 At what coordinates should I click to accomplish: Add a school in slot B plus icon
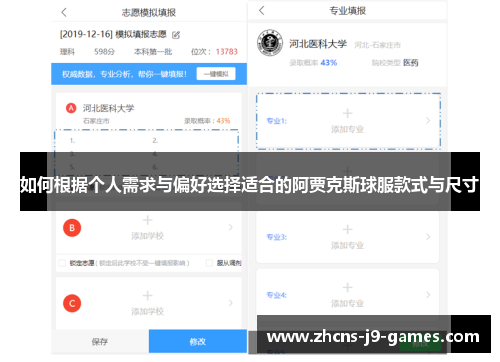point(147,220)
